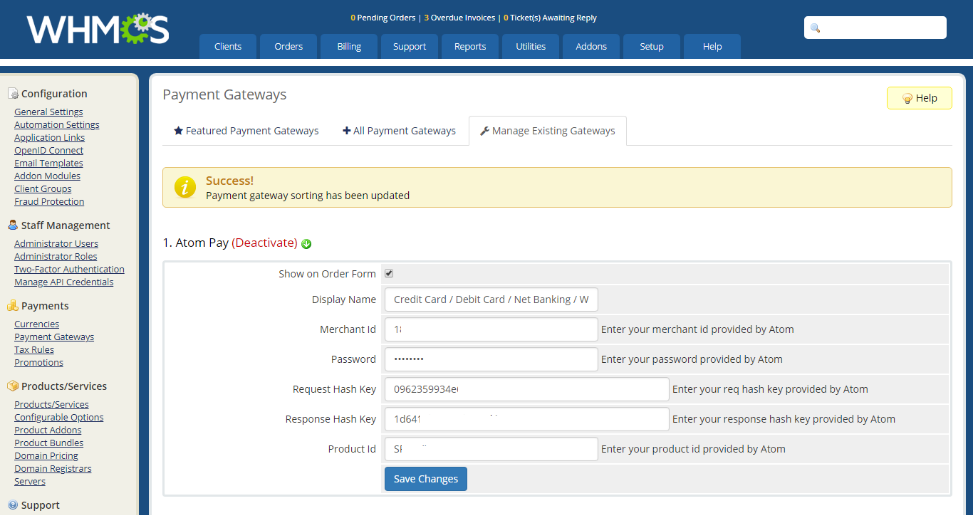This screenshot has height=515, width=973.
Task: Open Promotions link
Action: coord(38,362)
